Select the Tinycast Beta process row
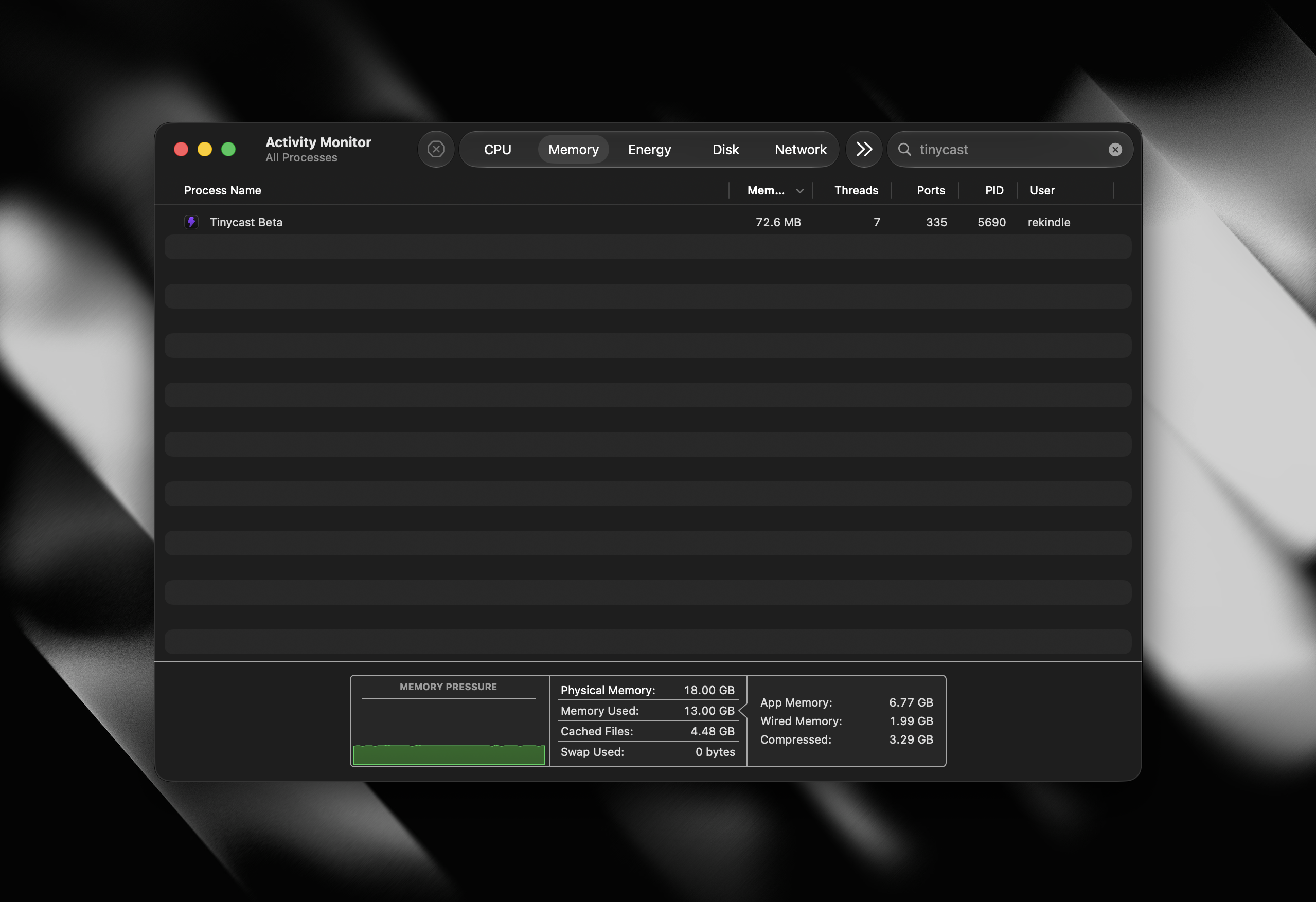 [648, 222]
